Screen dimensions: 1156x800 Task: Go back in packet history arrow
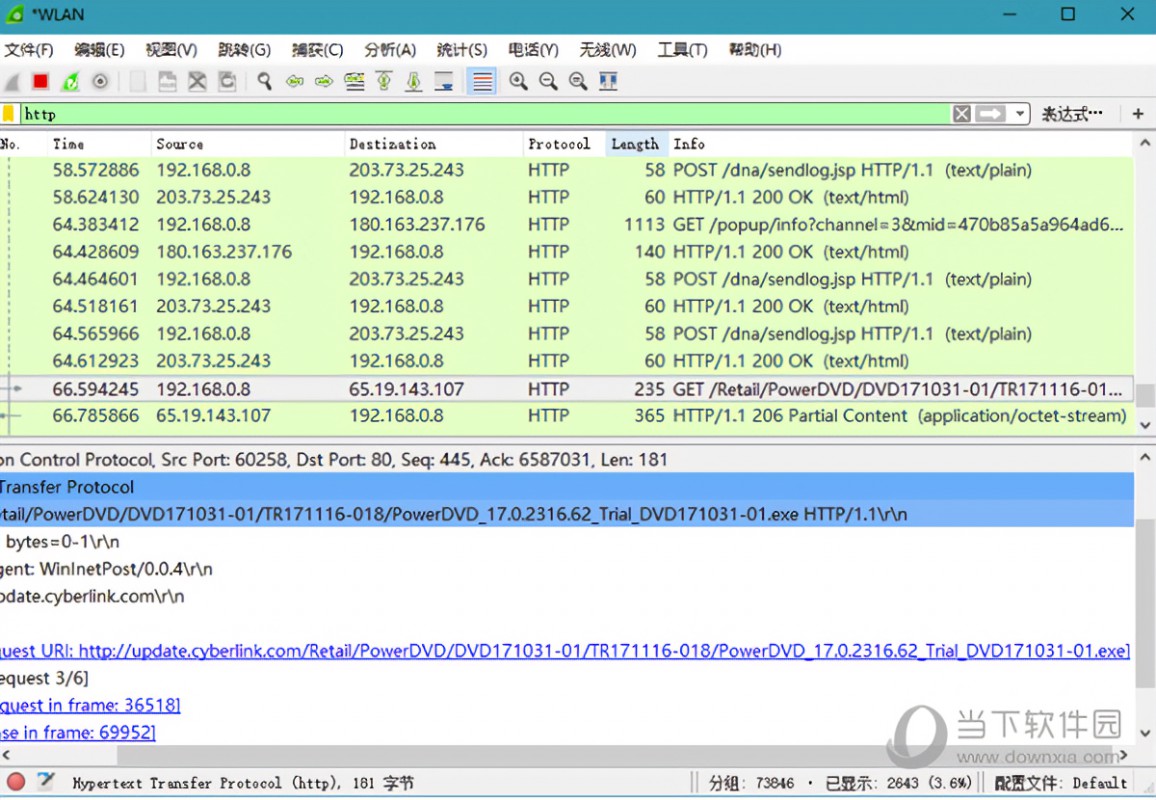click(x=295, y=82)
